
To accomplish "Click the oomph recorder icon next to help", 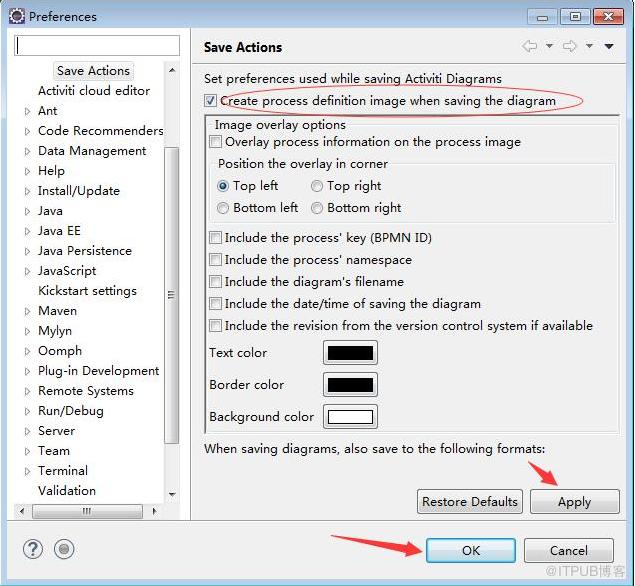I will tap(64, 549).
